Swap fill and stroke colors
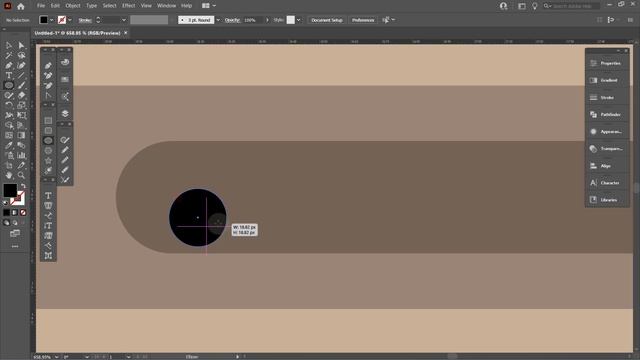 coord(23,186)
